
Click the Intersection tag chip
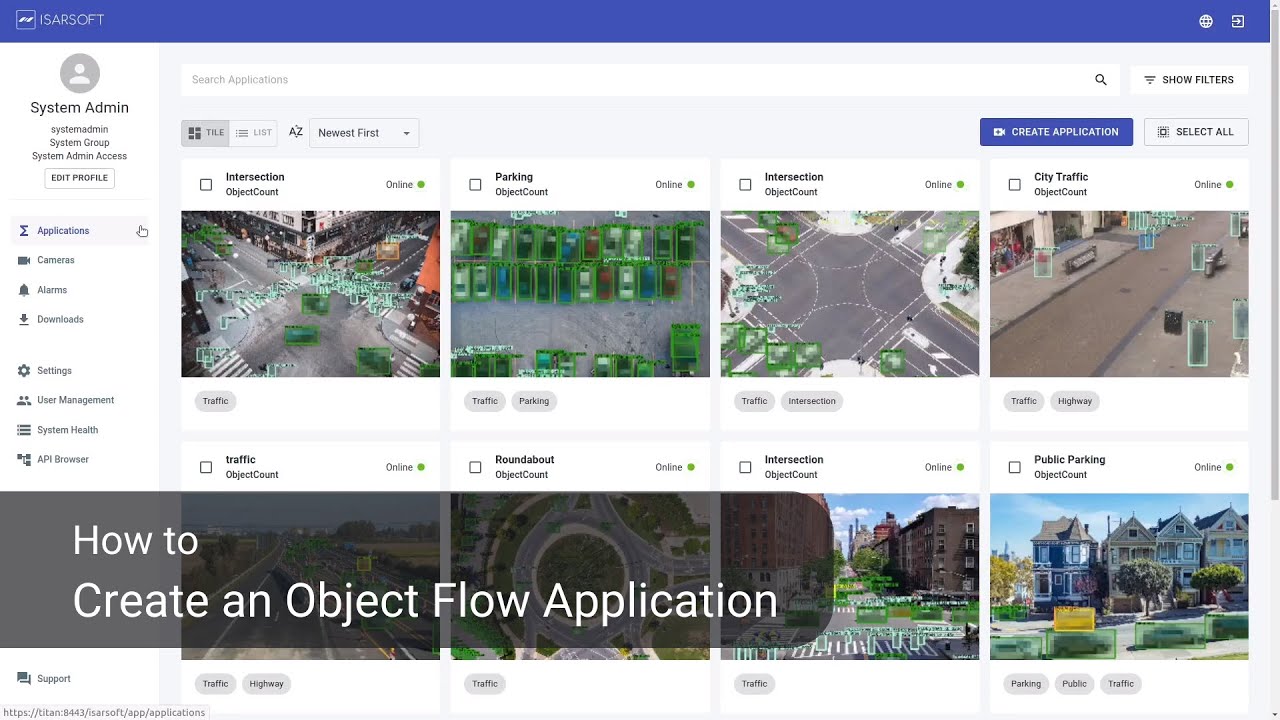[x=812, y=401]
